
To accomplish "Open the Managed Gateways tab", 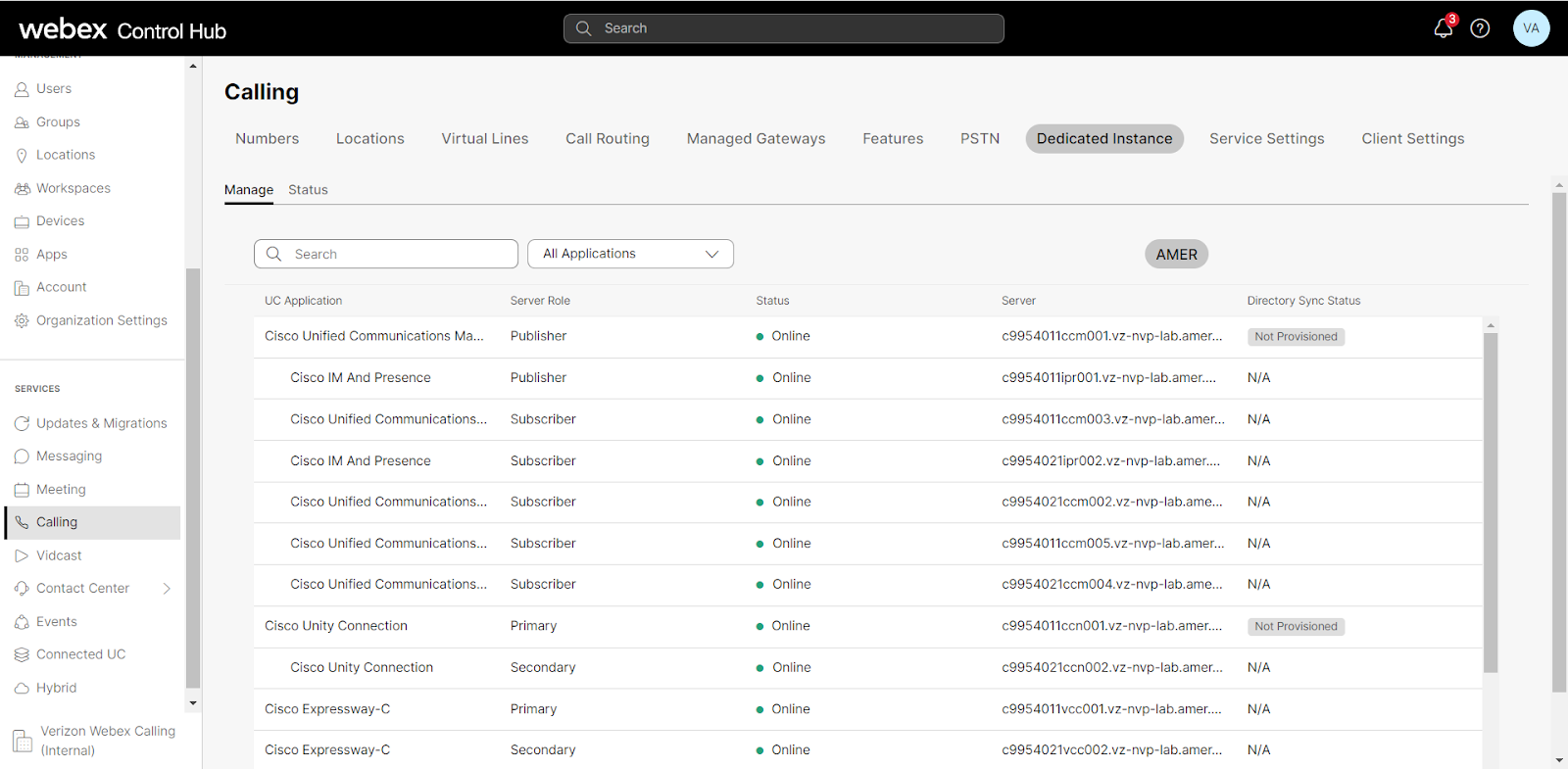I will pyautogui.click(x=756, y=139).
